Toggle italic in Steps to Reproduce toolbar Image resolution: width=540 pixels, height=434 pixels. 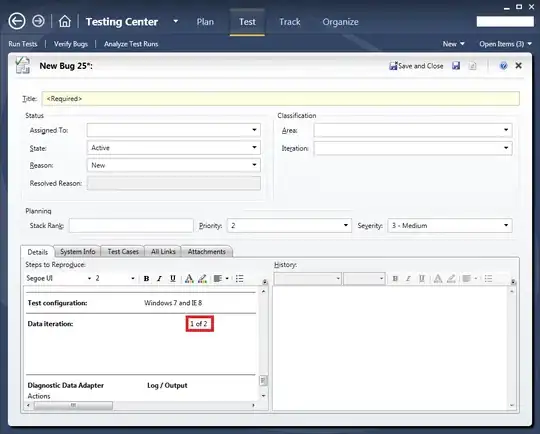[x=159, y=279]
